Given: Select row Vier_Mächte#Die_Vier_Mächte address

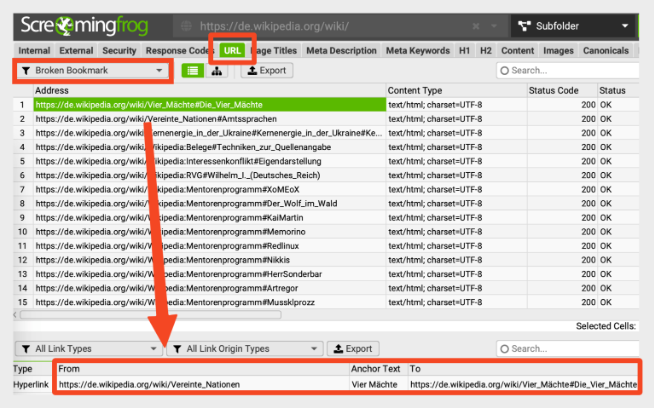Looking at the screenshot, I should 209,105.
